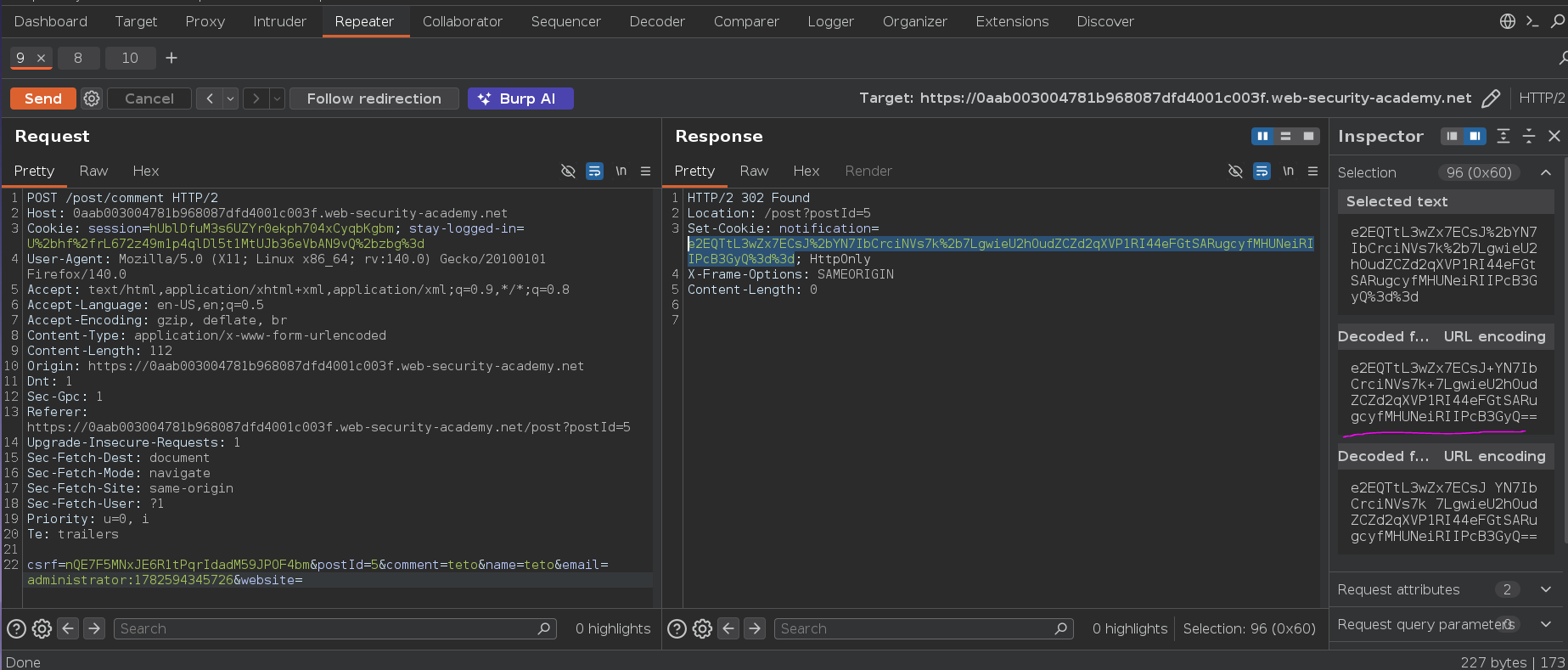Screen dimensions: 1568x670
Task: Click the 'Selected text' header
Action: point(1446,201)
